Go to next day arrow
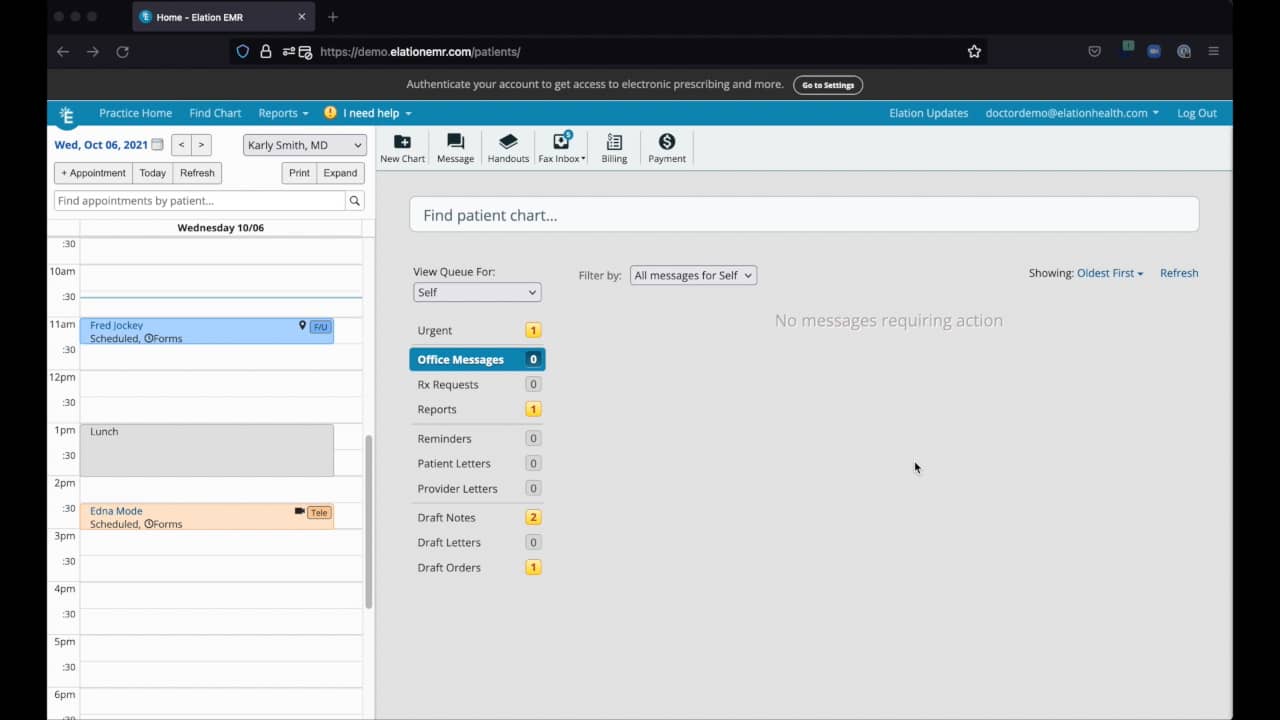Viewport: 1280px width, 720px height. (201, 145)
